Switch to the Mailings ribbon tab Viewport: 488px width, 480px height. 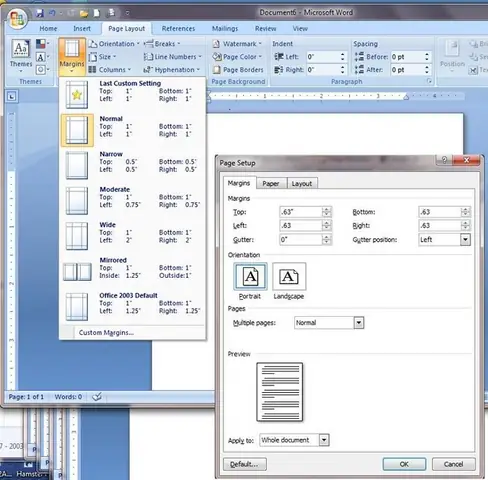click(225, 29)
